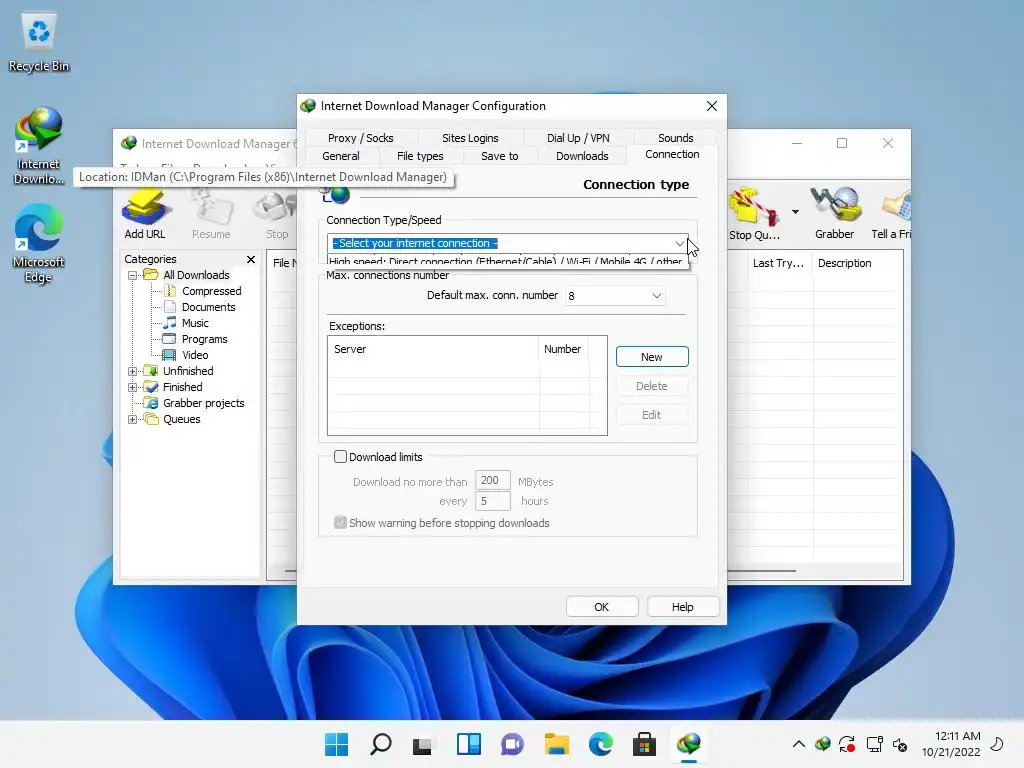Close the Categories panel
The image size is (1024, 768).
coord(251,259)
